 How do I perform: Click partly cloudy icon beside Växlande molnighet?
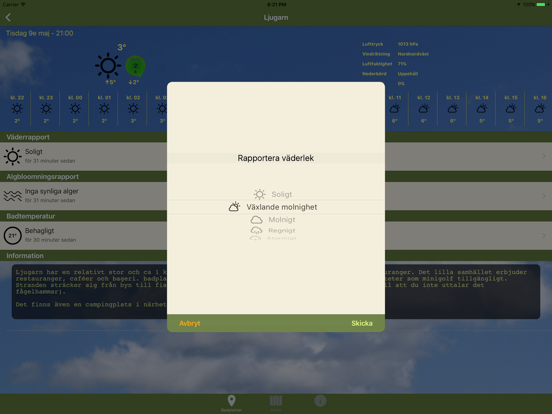click(x=234, y=207)
